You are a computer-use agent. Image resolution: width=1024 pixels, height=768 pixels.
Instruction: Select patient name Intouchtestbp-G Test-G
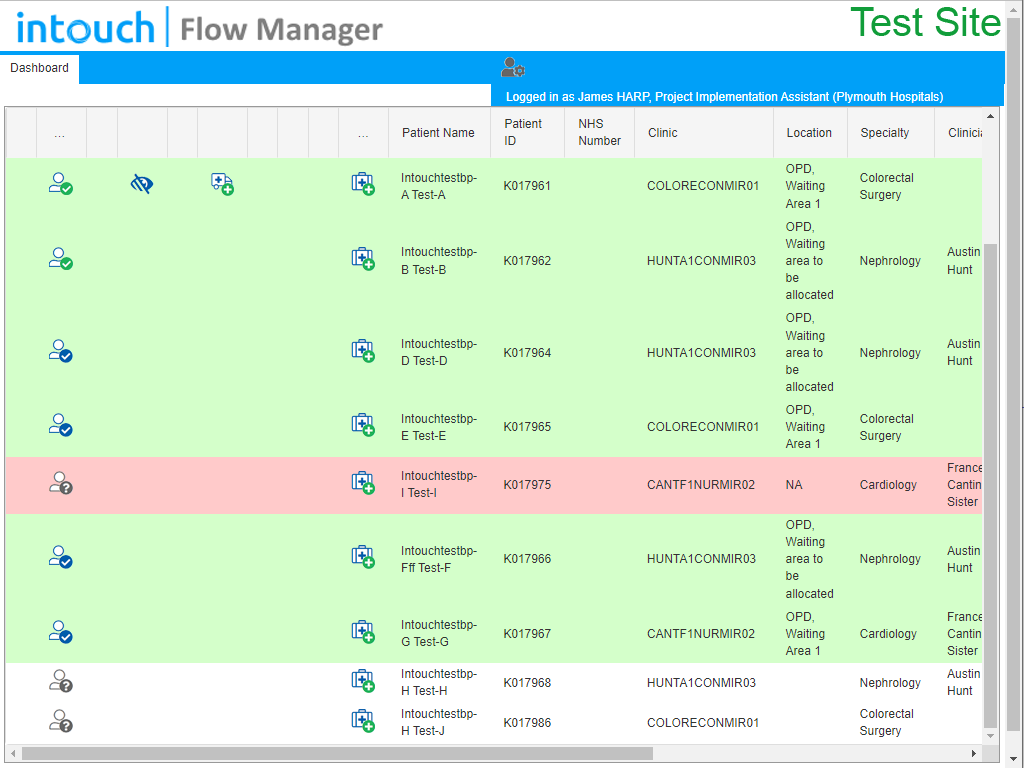(x=439, y=633)
